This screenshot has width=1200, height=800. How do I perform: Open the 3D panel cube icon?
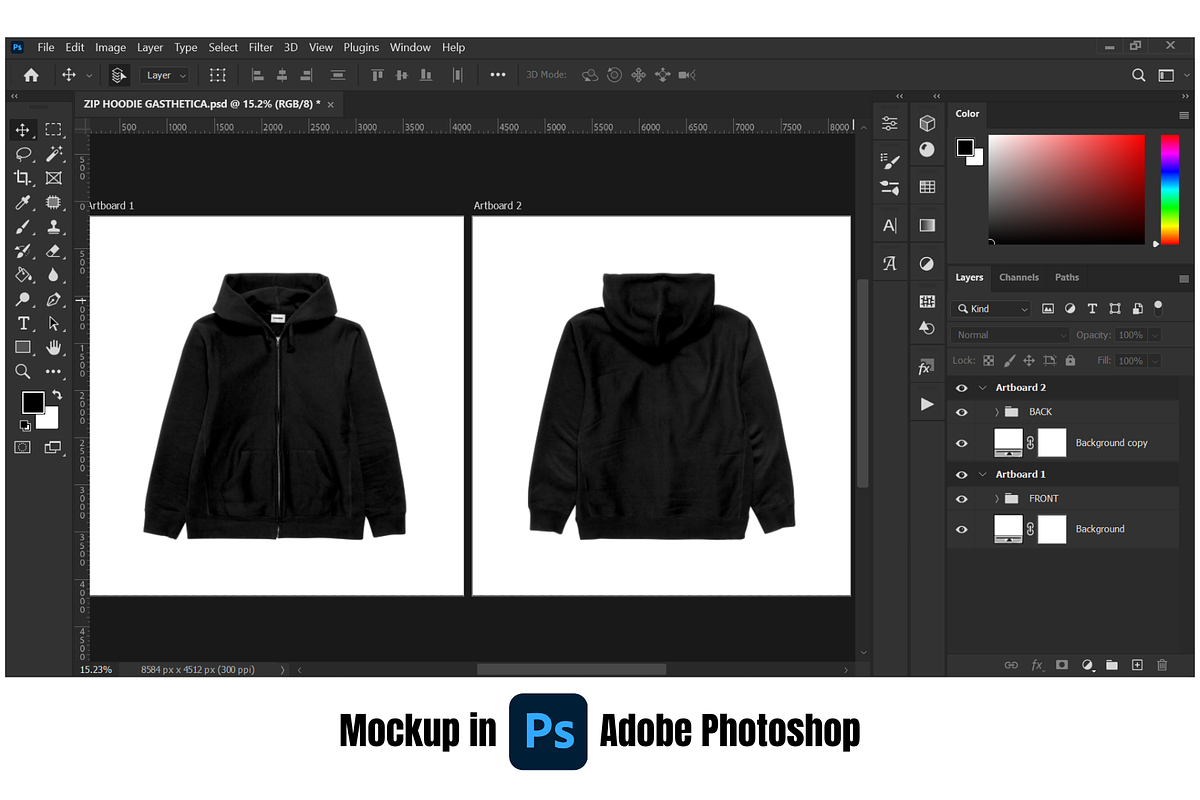927,122
